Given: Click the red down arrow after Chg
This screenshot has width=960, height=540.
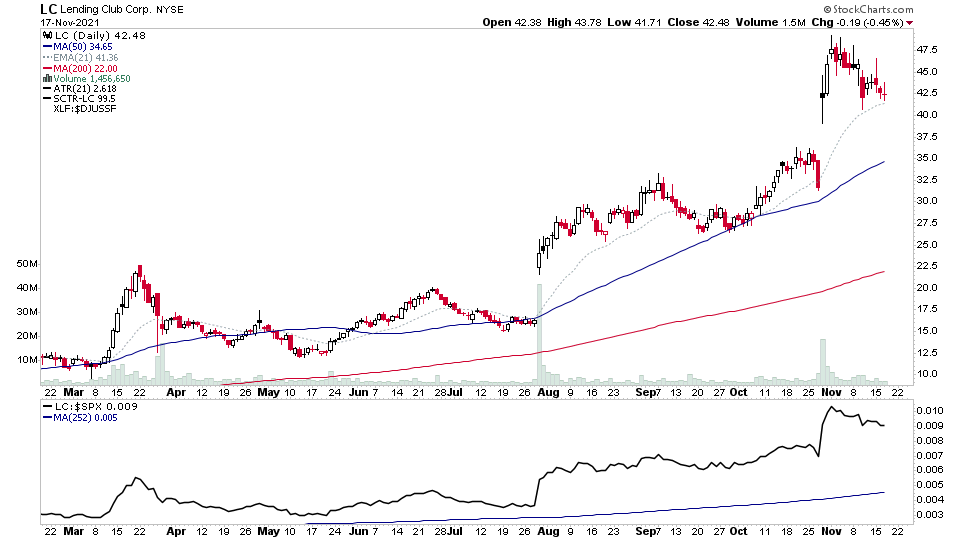Looking at the screenshot, I should coord(909,23).
